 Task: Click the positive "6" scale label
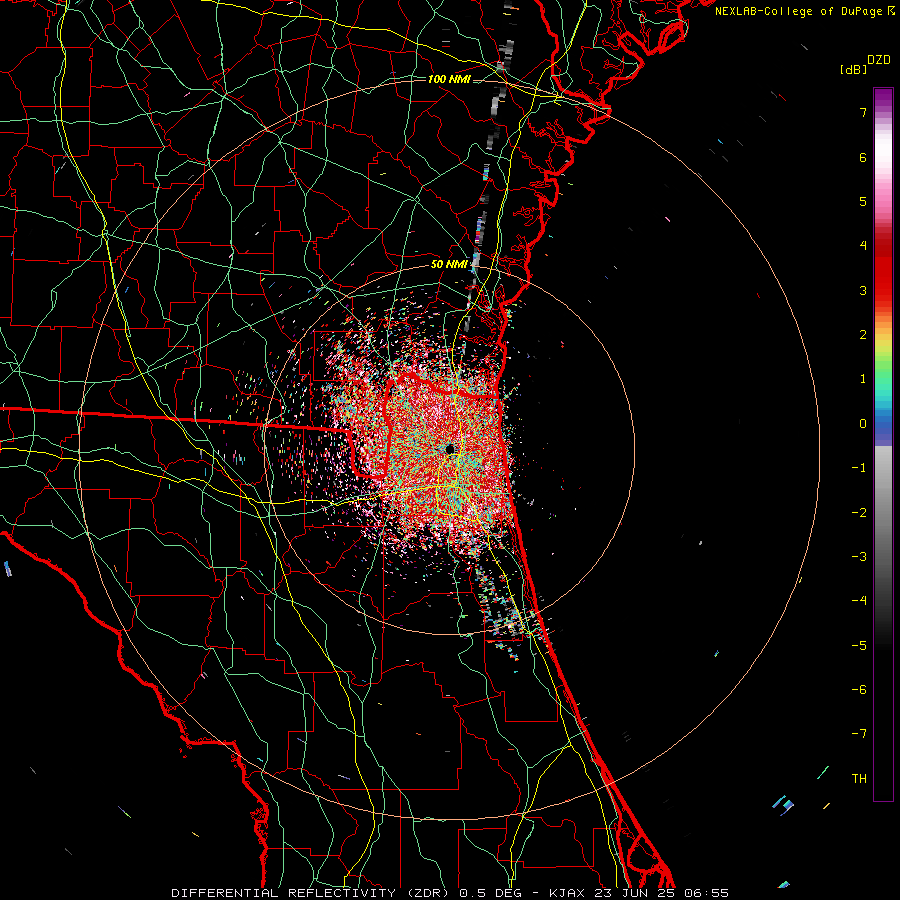click(863, 157)
